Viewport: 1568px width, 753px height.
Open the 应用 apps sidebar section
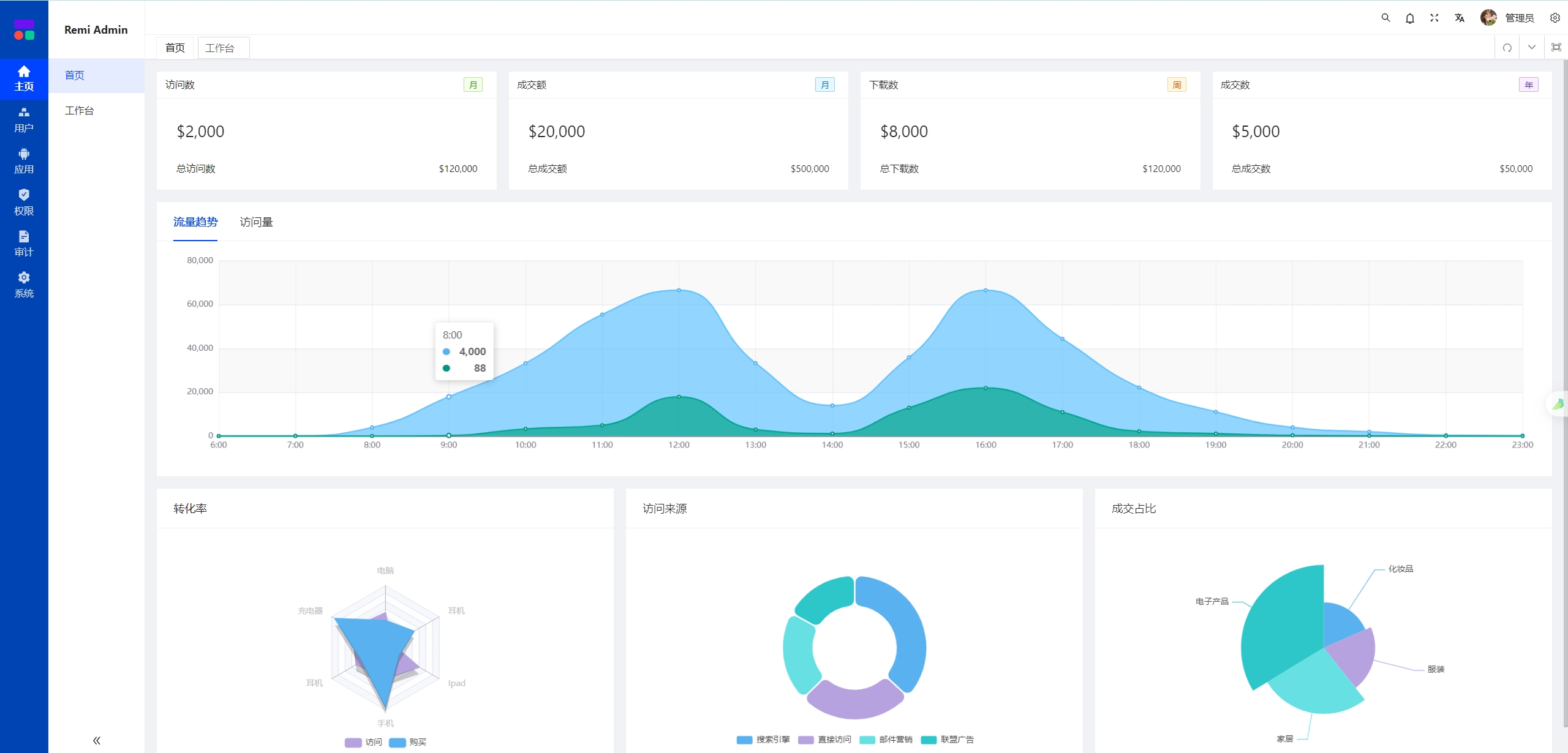pos(24,161)
